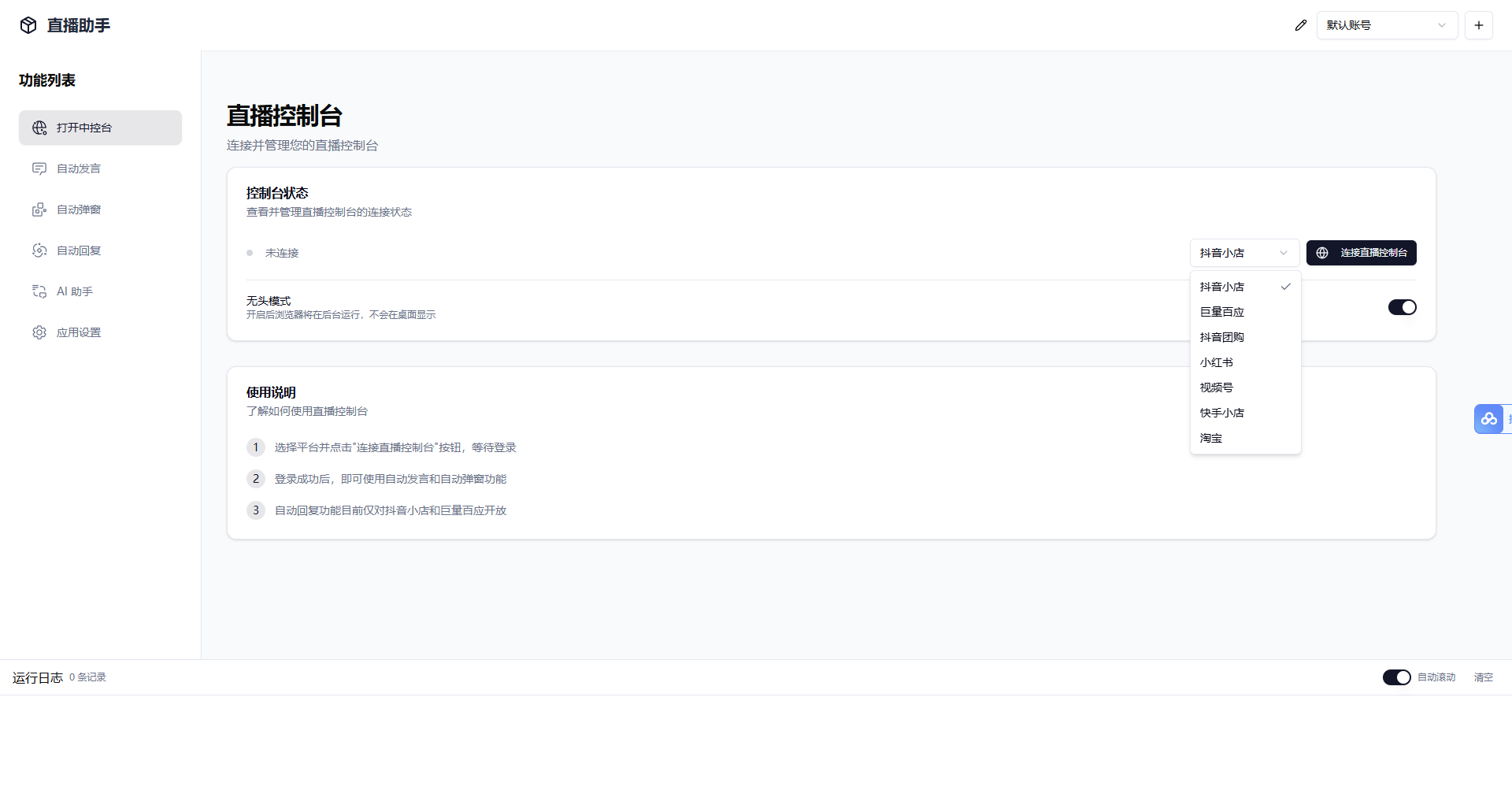Click 清空 to clear logs
The height and width of the screenshot is (801, 1512).
pos(1483,677)
